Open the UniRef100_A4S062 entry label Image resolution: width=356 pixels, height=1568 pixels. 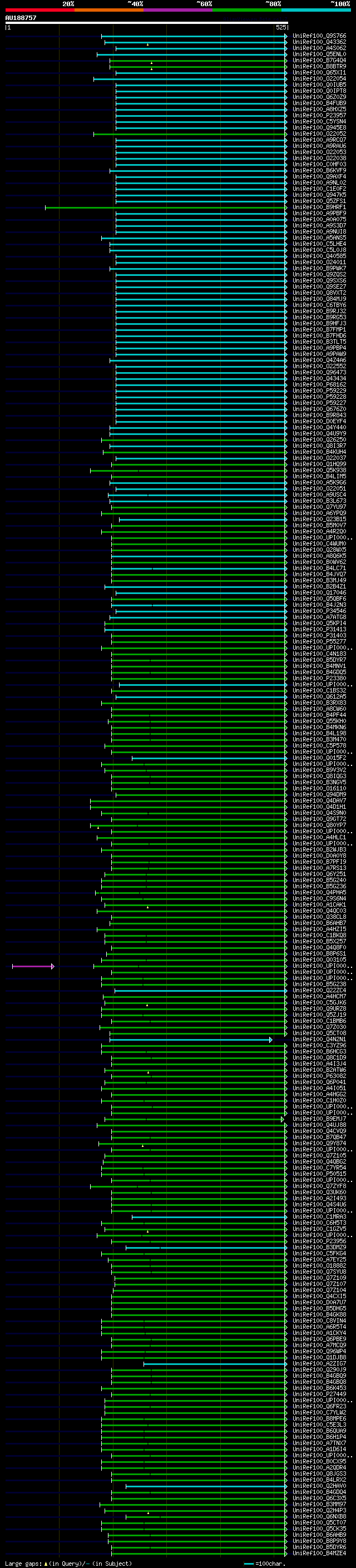tap(319, 48)
